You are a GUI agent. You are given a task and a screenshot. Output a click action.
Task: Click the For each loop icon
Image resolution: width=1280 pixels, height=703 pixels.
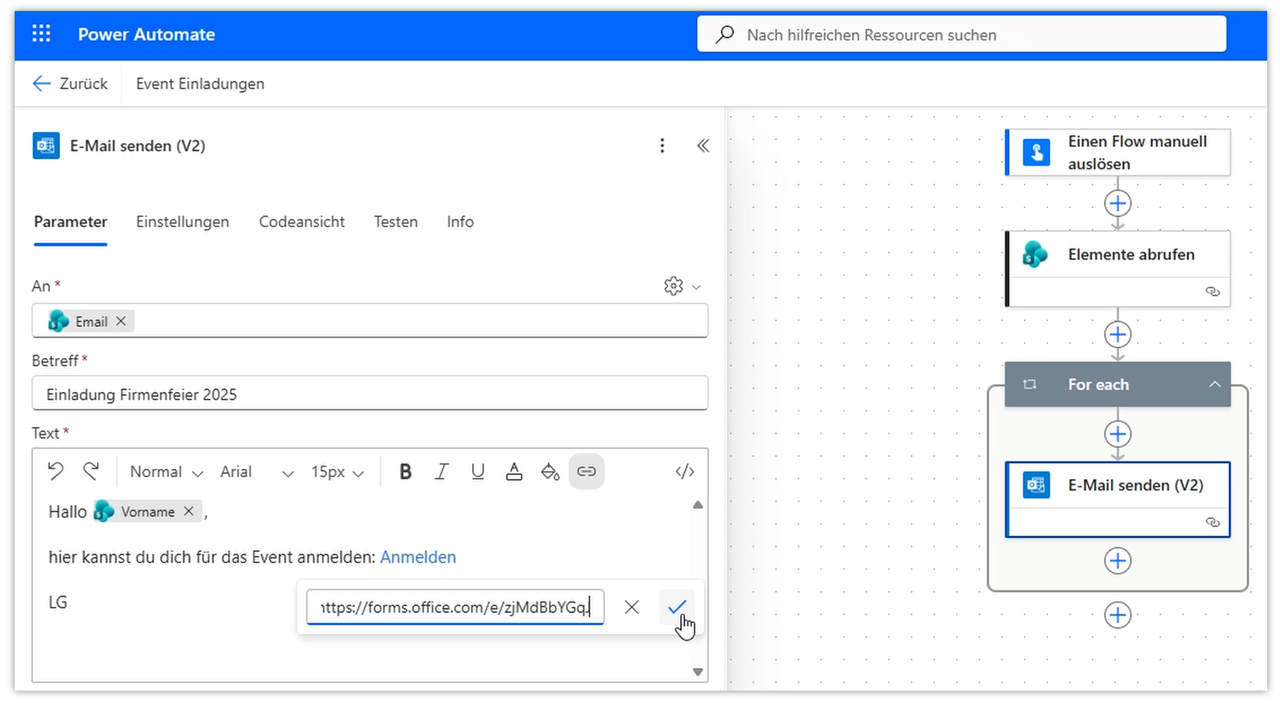coord(1029,384)
